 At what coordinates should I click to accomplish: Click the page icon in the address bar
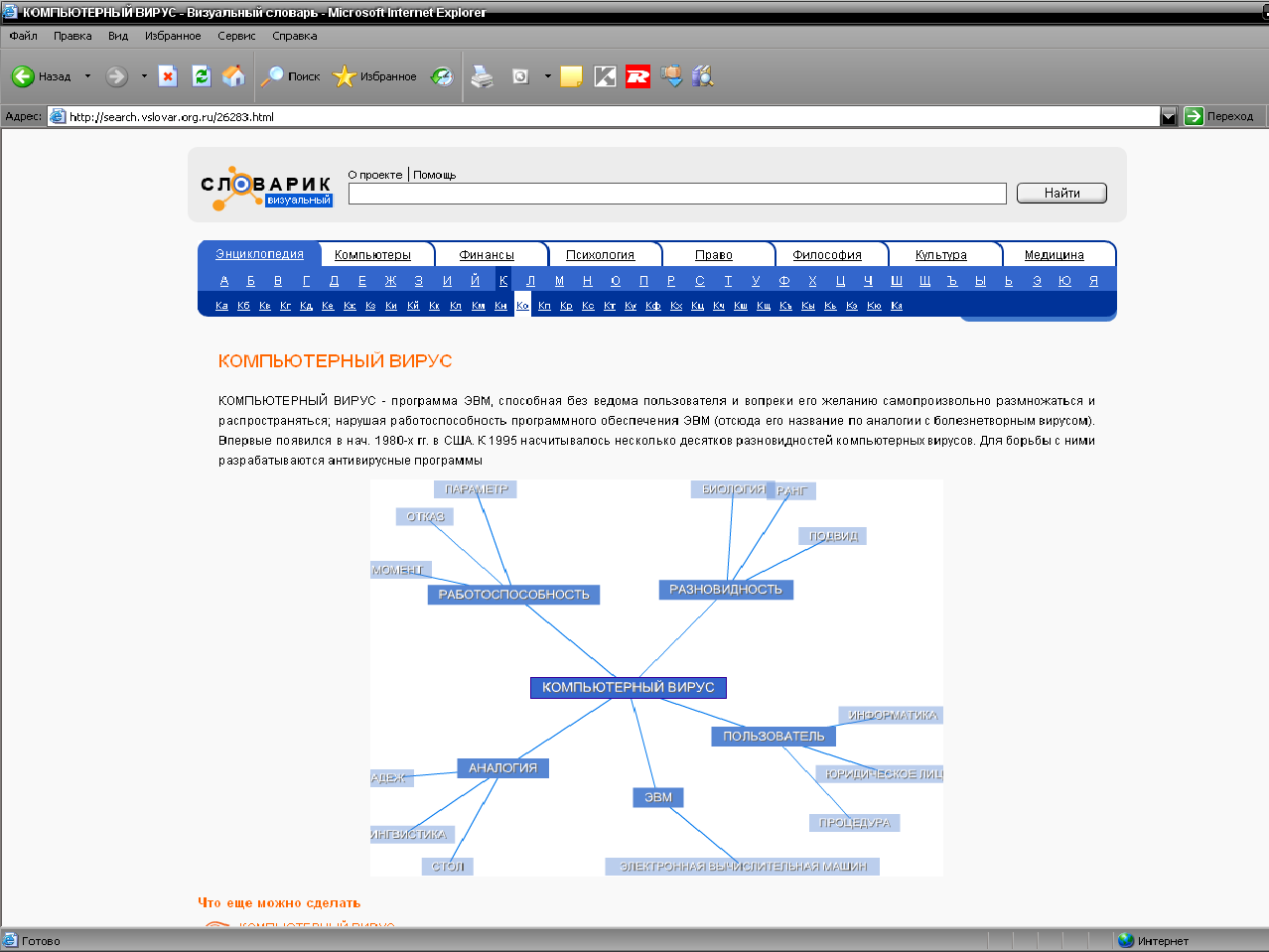click(x=58, y=116)
